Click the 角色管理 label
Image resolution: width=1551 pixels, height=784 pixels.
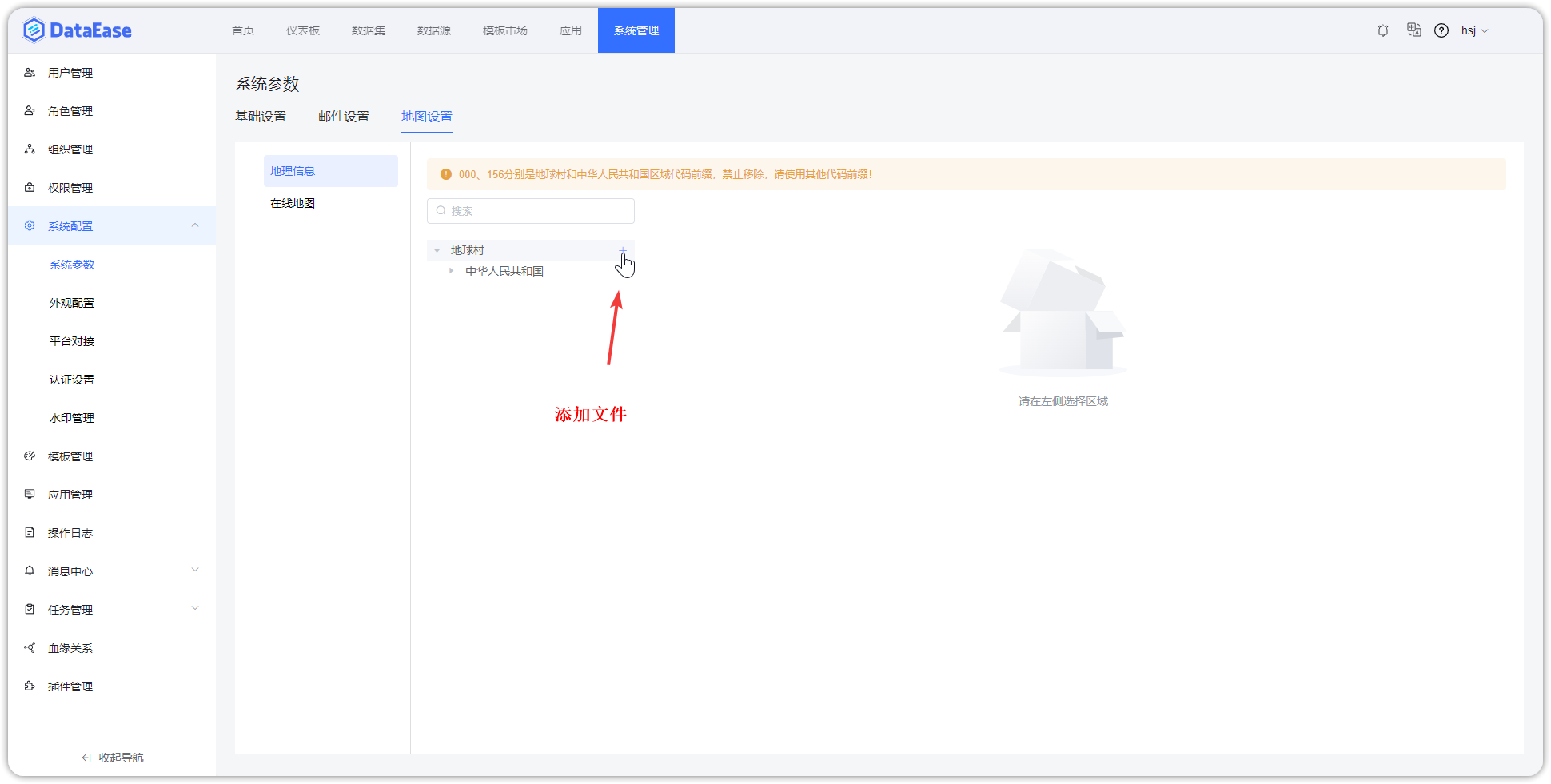click(x=70, y=111)
